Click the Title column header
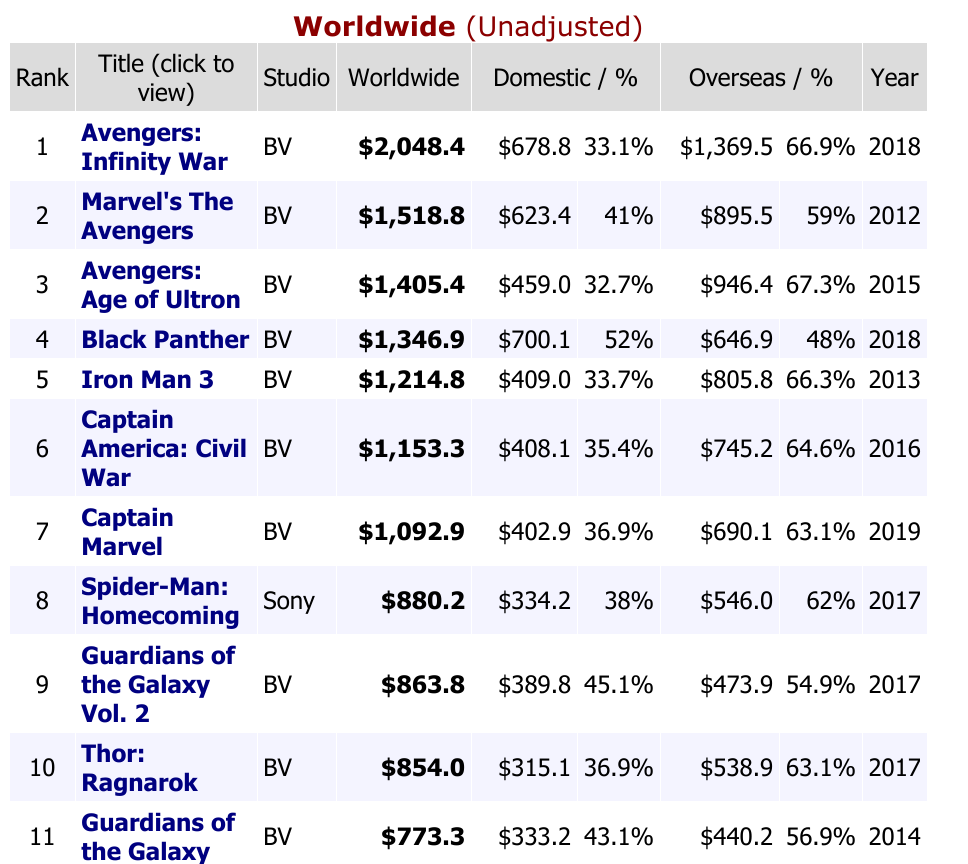Image resolution: width=968 pixels, height=864 pixels. [x=166, y=78]
